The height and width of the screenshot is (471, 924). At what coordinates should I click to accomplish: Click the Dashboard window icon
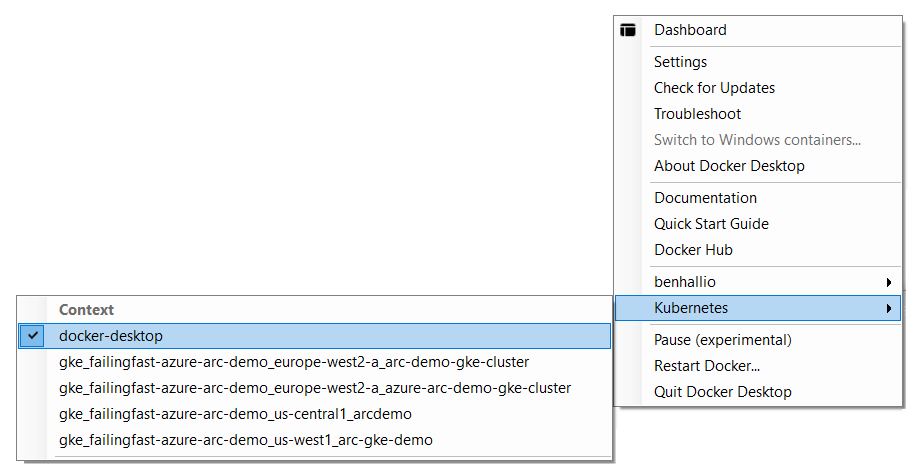(x=628, y=30)
